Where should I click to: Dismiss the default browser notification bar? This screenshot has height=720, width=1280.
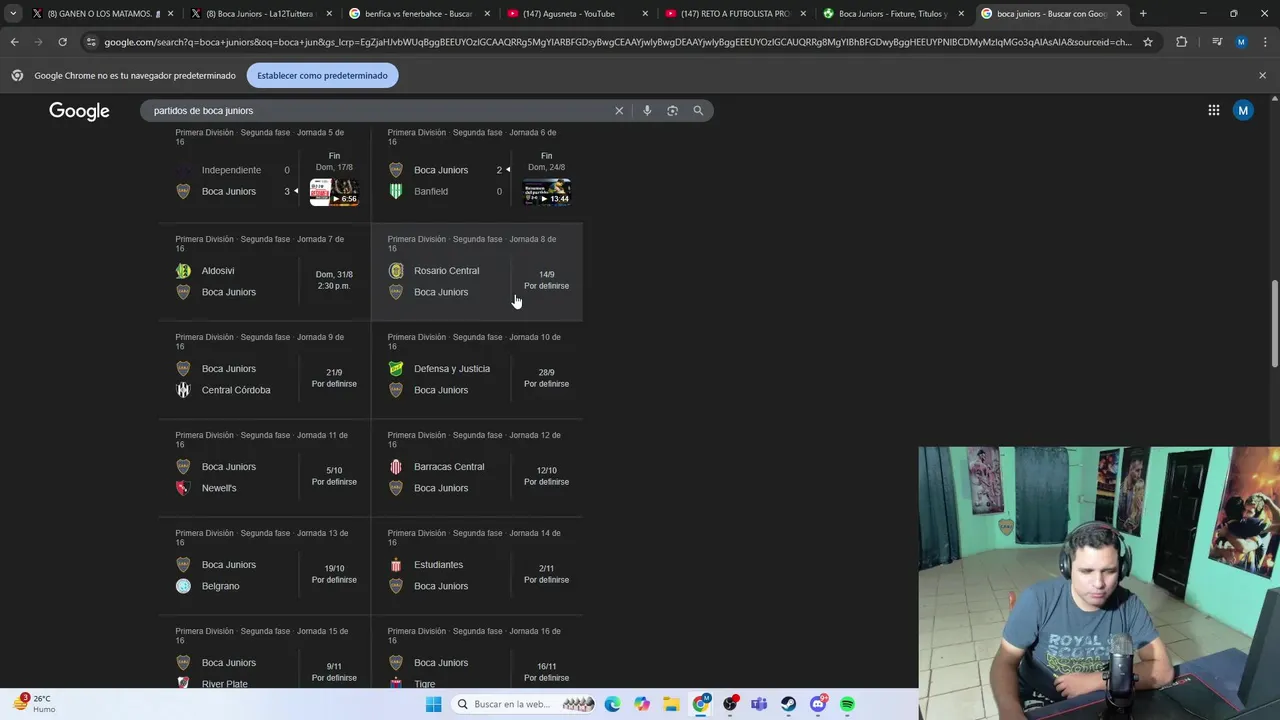click(1262, 76)
